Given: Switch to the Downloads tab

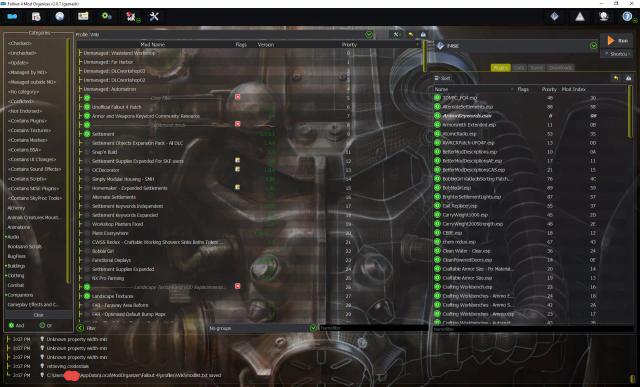Looking at the screenshot, I should click(560, 68).
